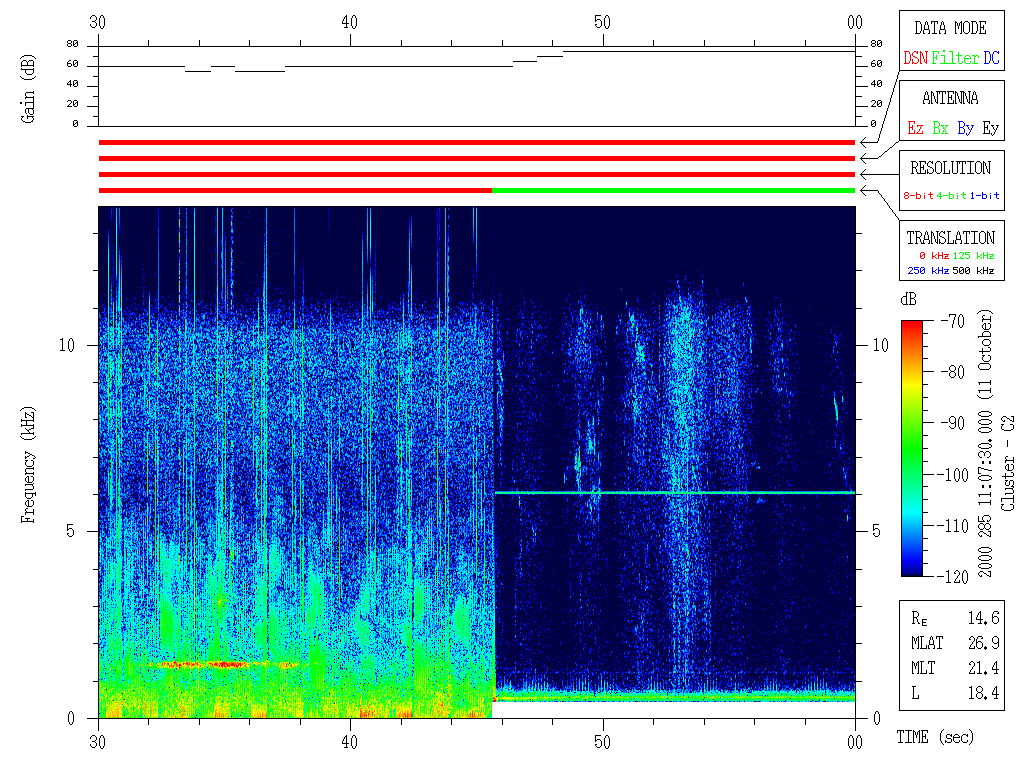Select the green Bx antenna label
Viewport: 1024px width, 768px height.
click(940, 128)
